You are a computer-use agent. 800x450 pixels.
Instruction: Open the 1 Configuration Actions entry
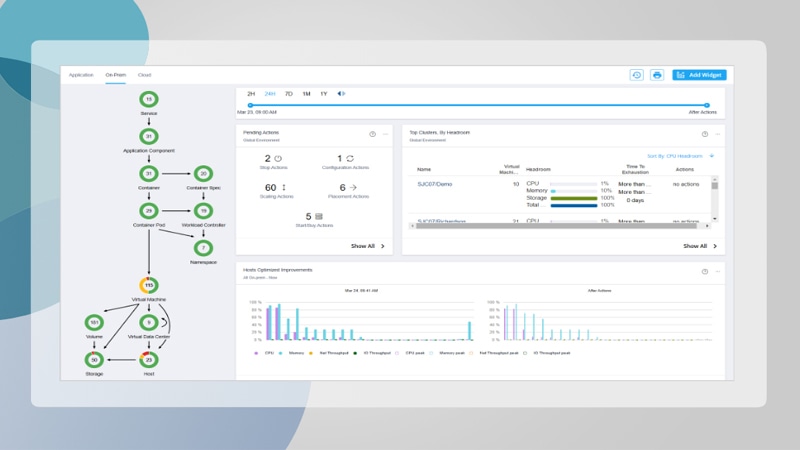coord(345,162)
